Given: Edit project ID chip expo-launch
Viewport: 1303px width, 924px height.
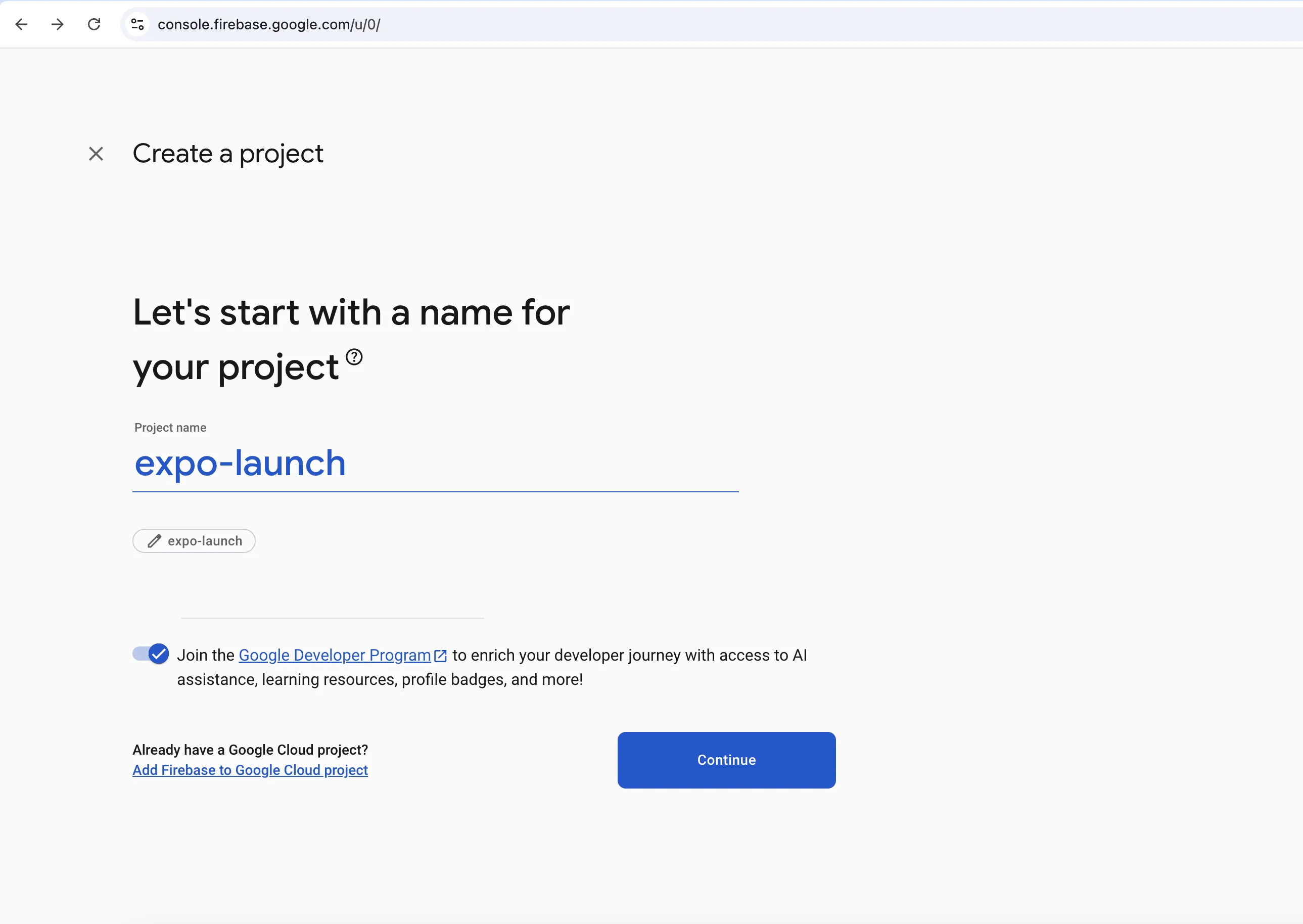Looking at the screenshot, I should pos(194,541).
